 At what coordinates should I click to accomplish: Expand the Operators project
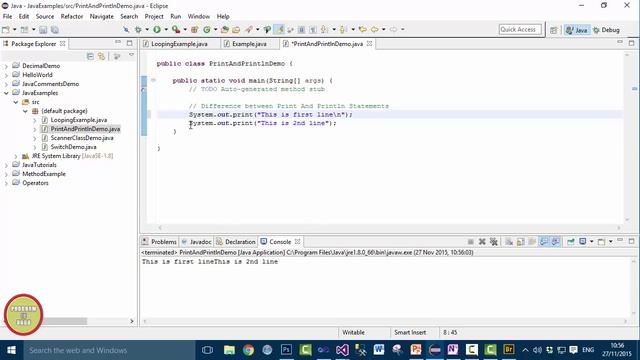point(6,183)
